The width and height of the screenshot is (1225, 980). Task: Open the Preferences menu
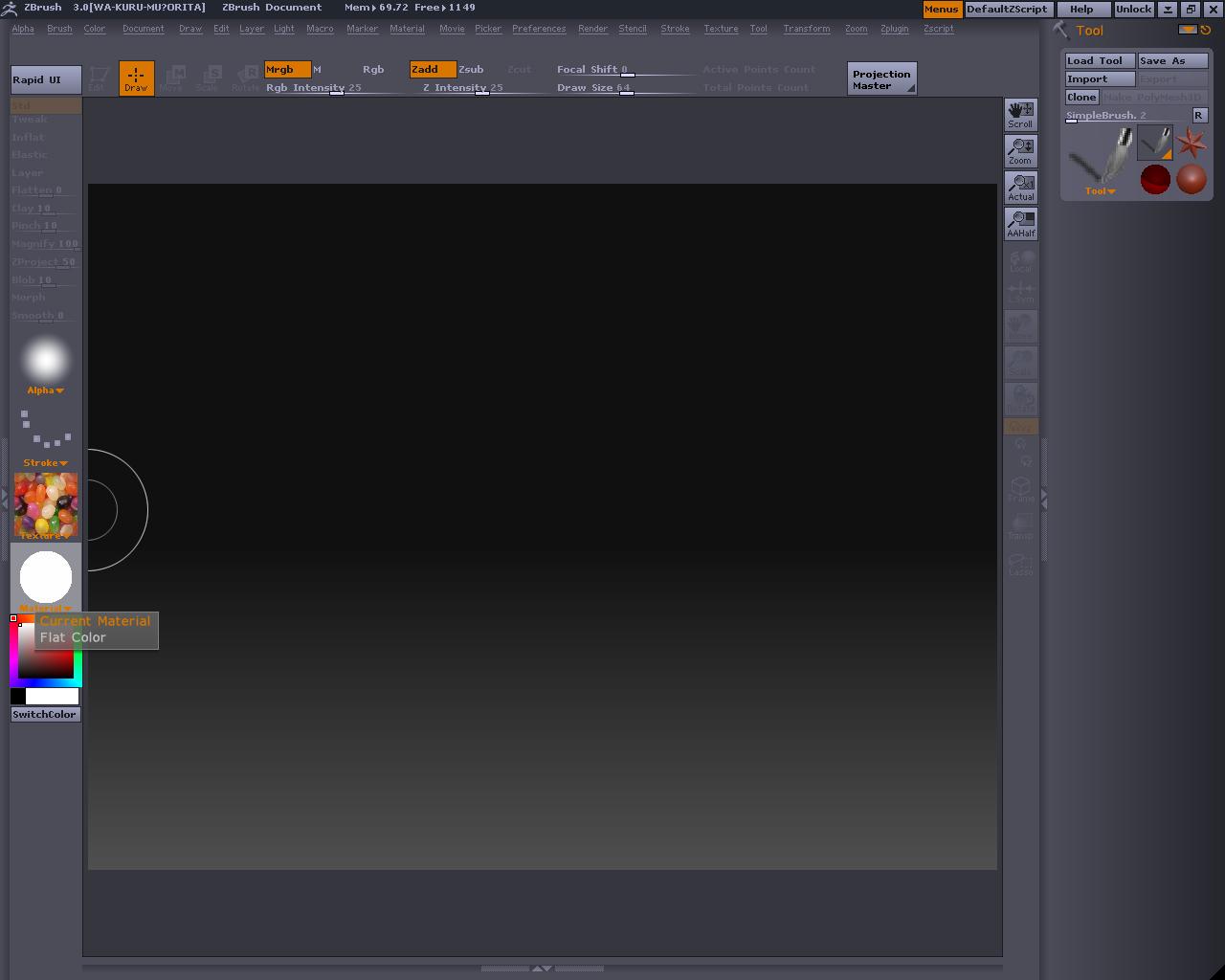pyautogui.click(x=539, y=29)
